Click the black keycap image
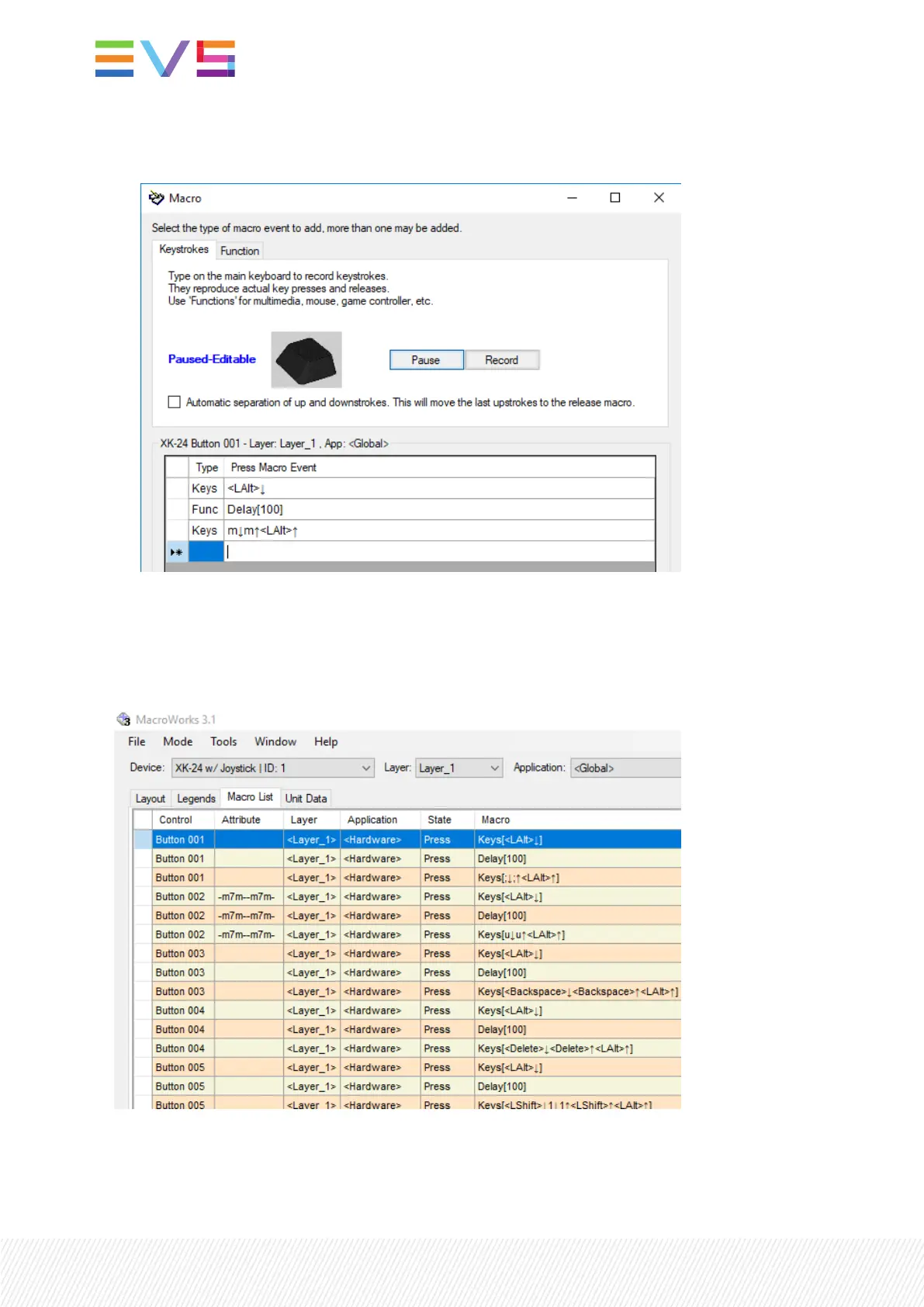The width and height of the screenshot is (924, 1307). pos(306,359)
